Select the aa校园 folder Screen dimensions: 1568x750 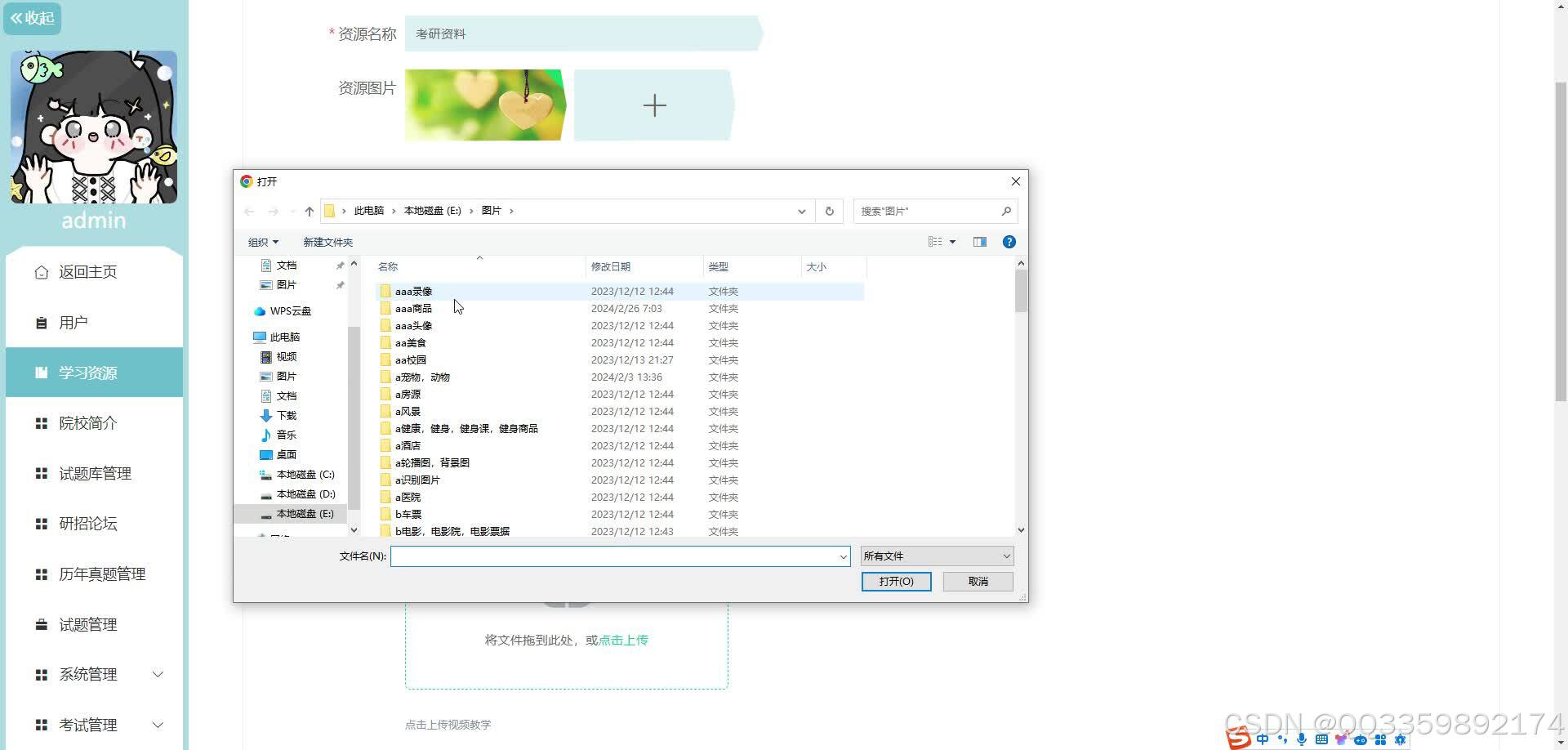coord(621,360)
